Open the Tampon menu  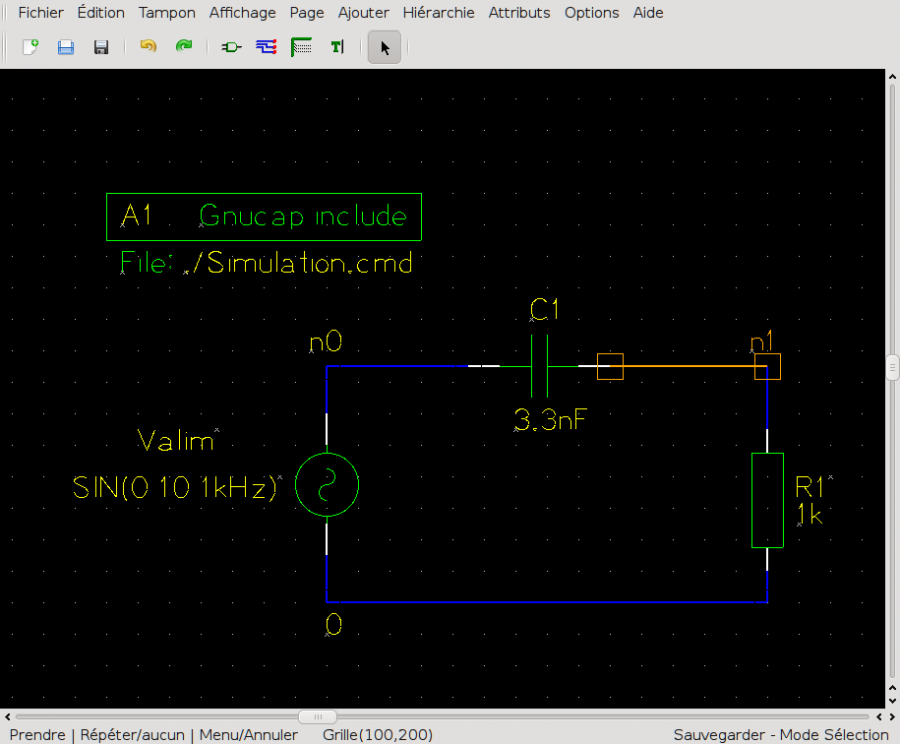pos(167,13)
